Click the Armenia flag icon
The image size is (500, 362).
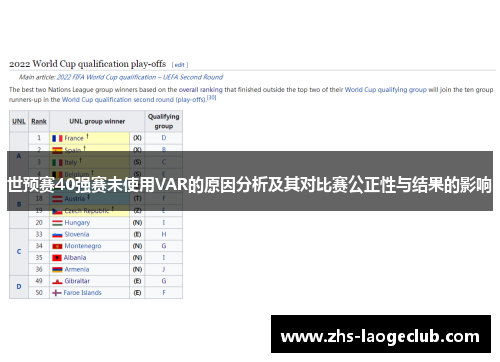pyautogui.click(x=57, y=270)
